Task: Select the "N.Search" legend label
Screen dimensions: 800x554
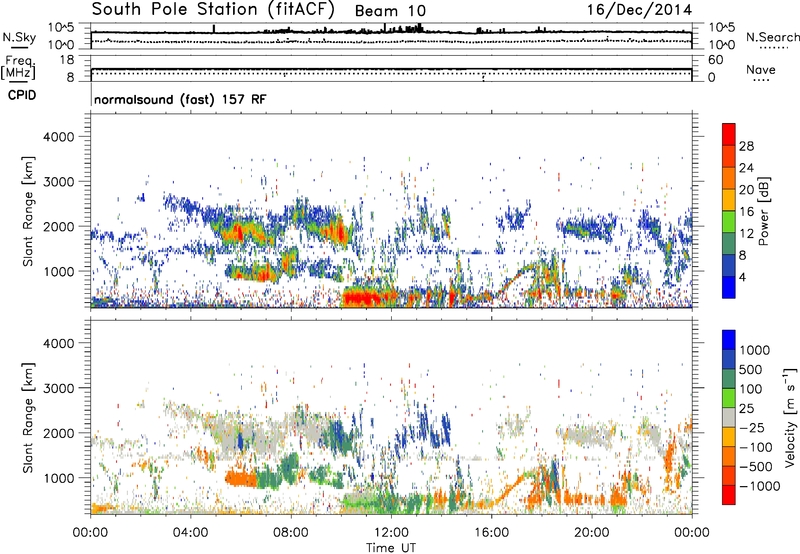Action: point(772,37)
